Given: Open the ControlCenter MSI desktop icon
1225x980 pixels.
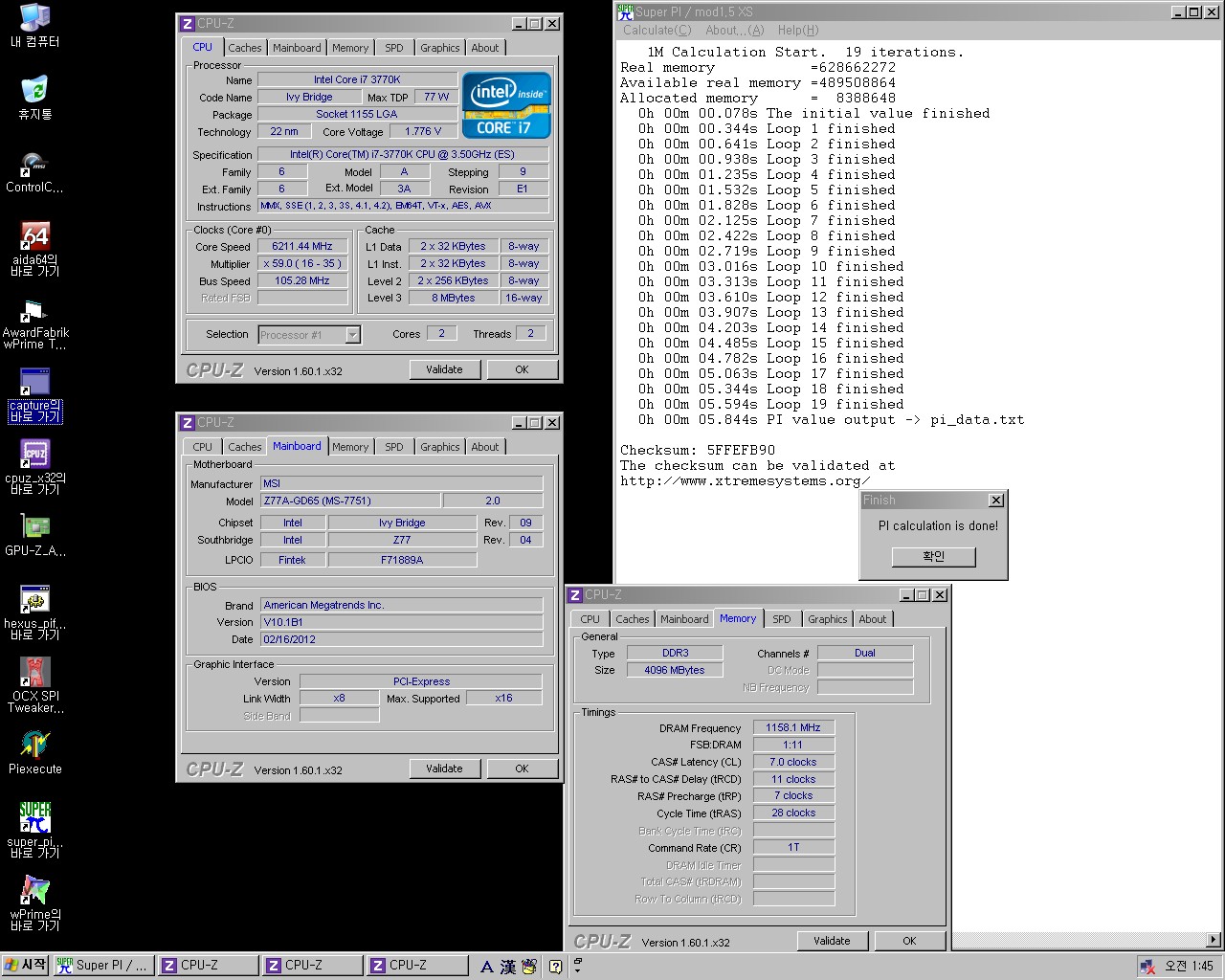Looking at the screenshot, I should click(34, 164).
